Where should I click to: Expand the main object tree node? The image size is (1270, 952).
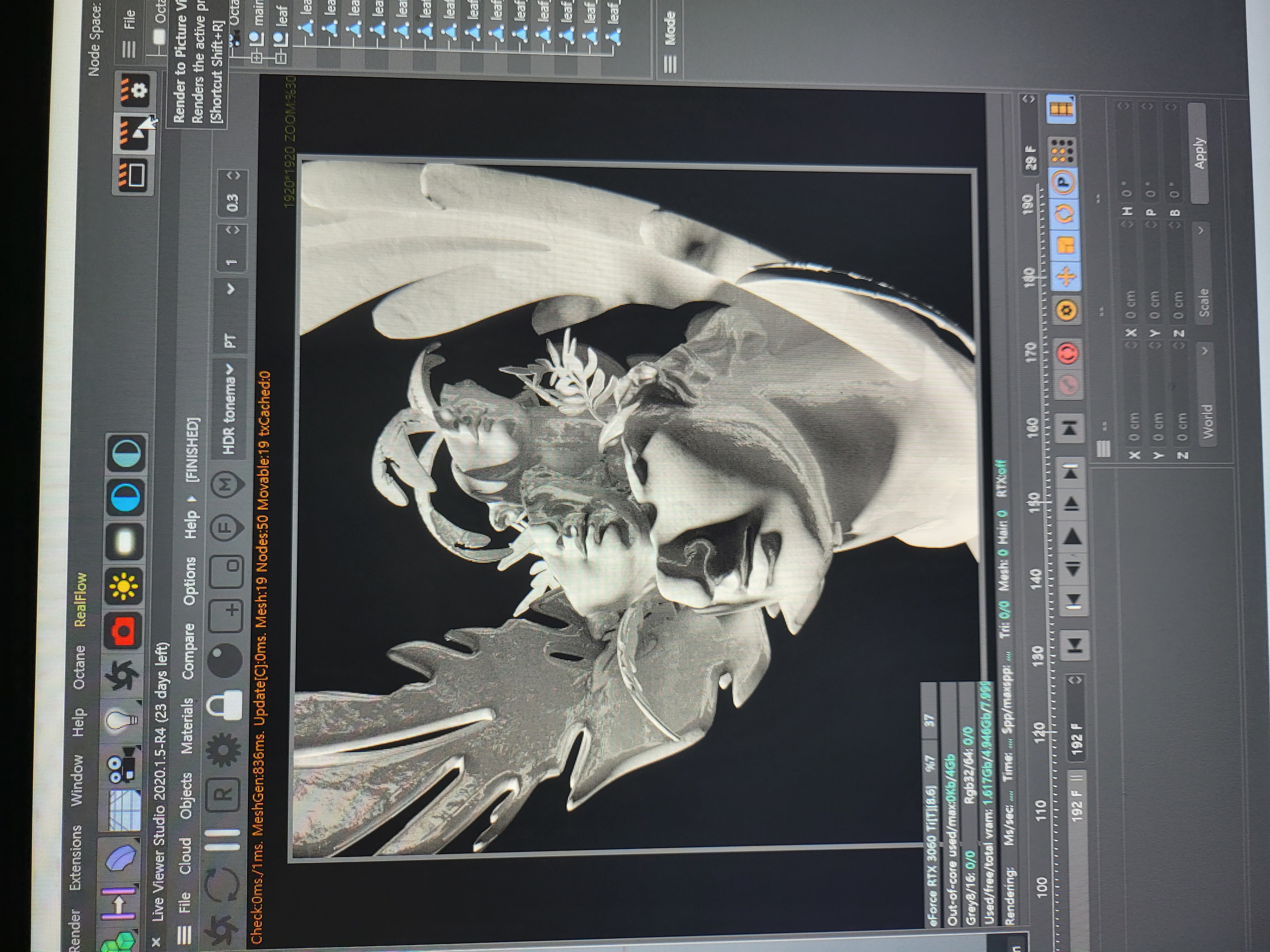[x=257, y=57]
